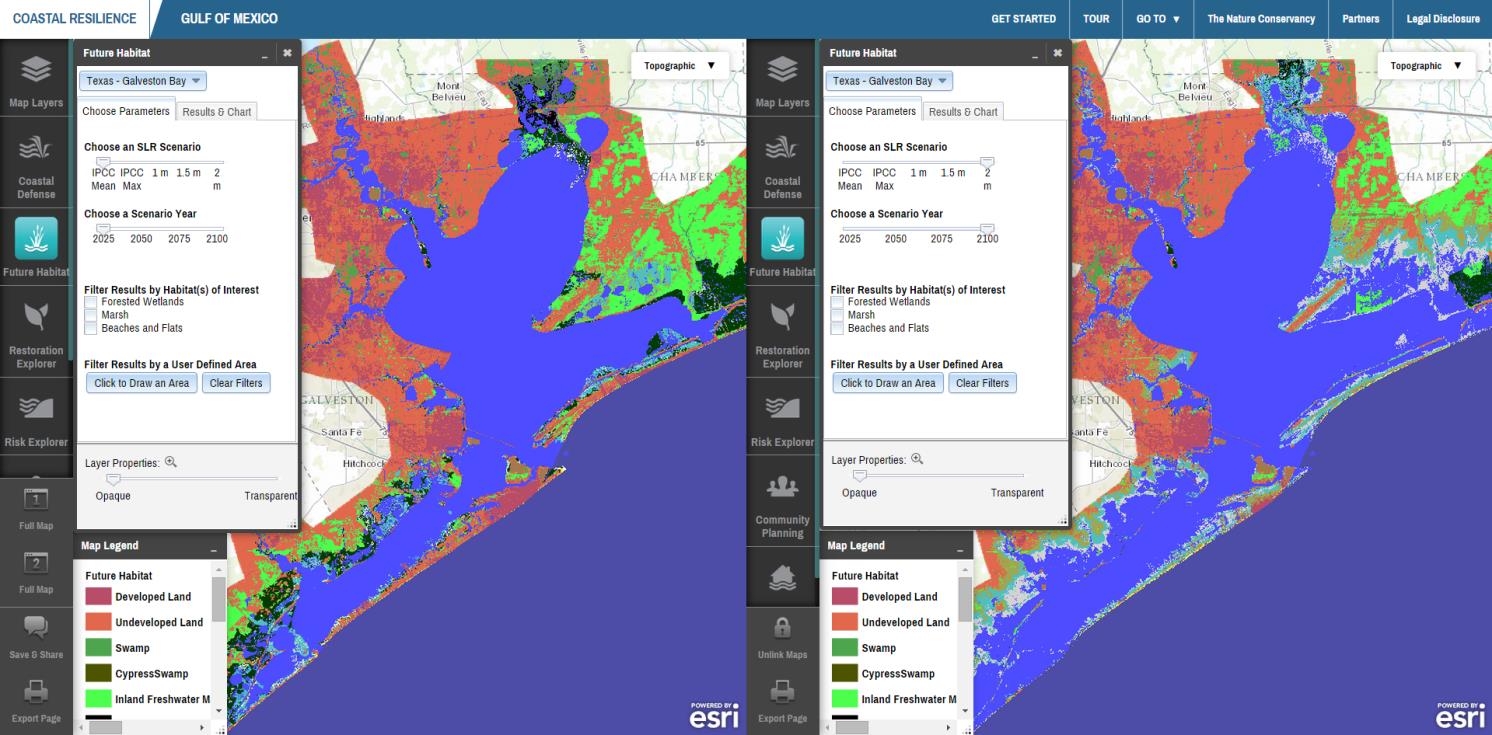This screenshot has width=1492, height=735.
Task: Open Community Planning in the right sidebar
Action: point(782,510)
